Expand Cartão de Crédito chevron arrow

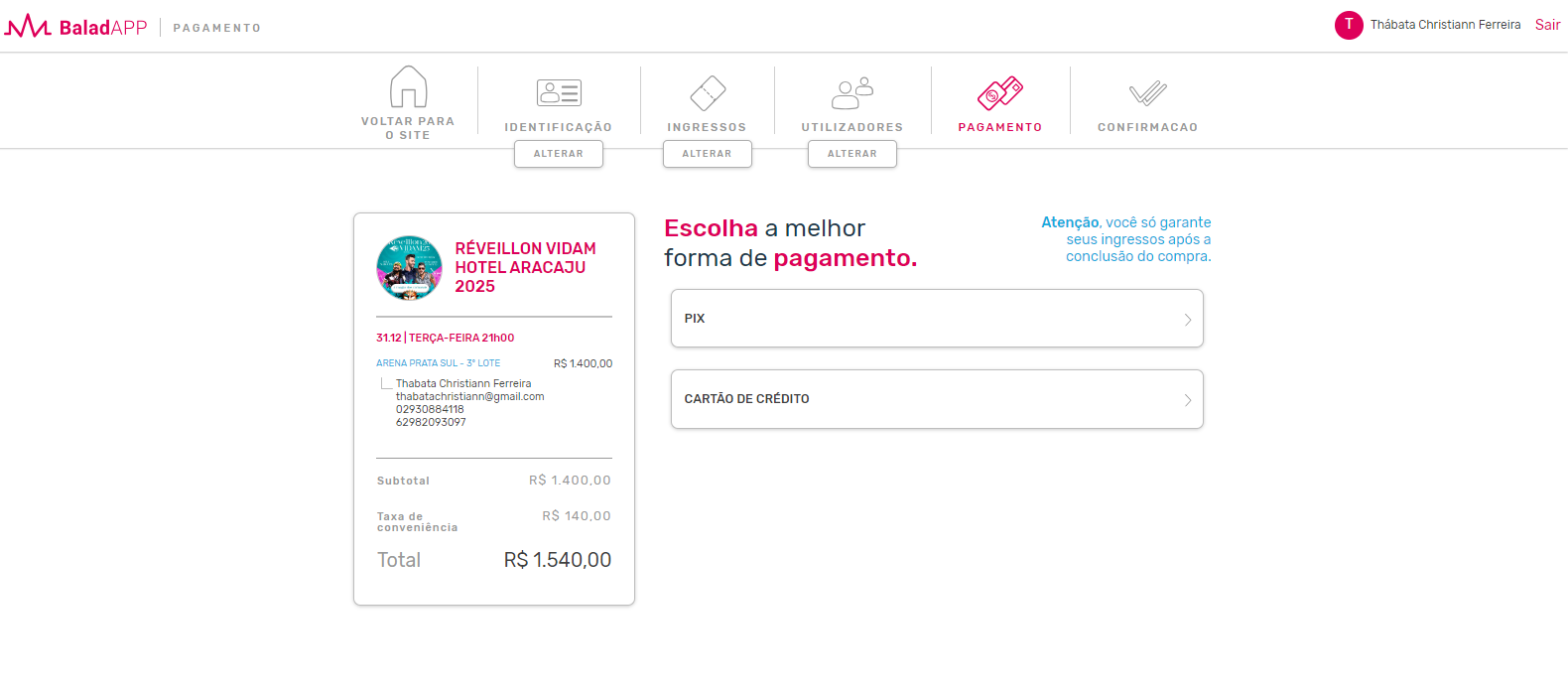(x=1187, y=400)
